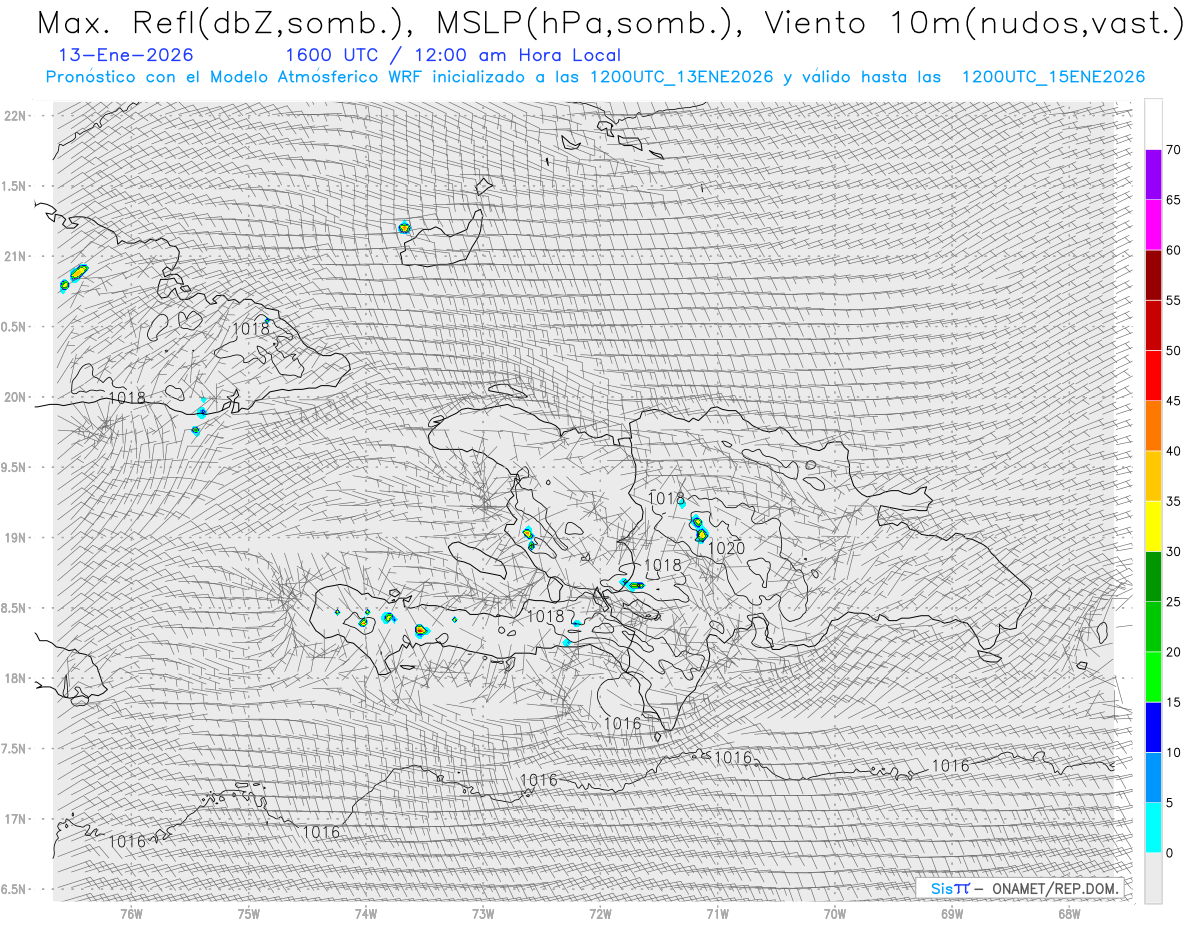Click the longitude axis label '74W'
Viewport: 1200px width, 927px height.
pos(366,913)
